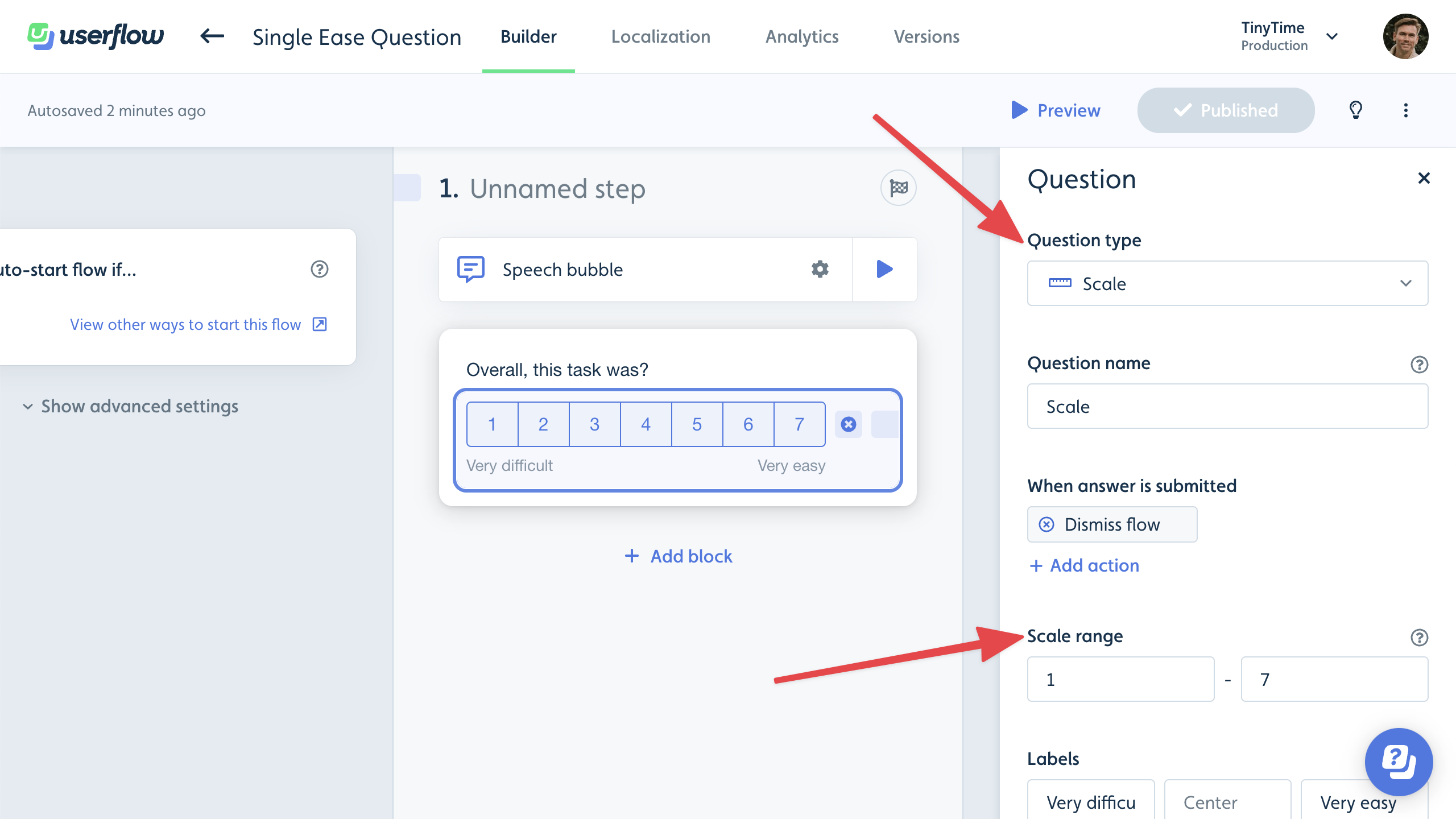Select scale value 3
The image size is (1456, 819).
(594, 424)
